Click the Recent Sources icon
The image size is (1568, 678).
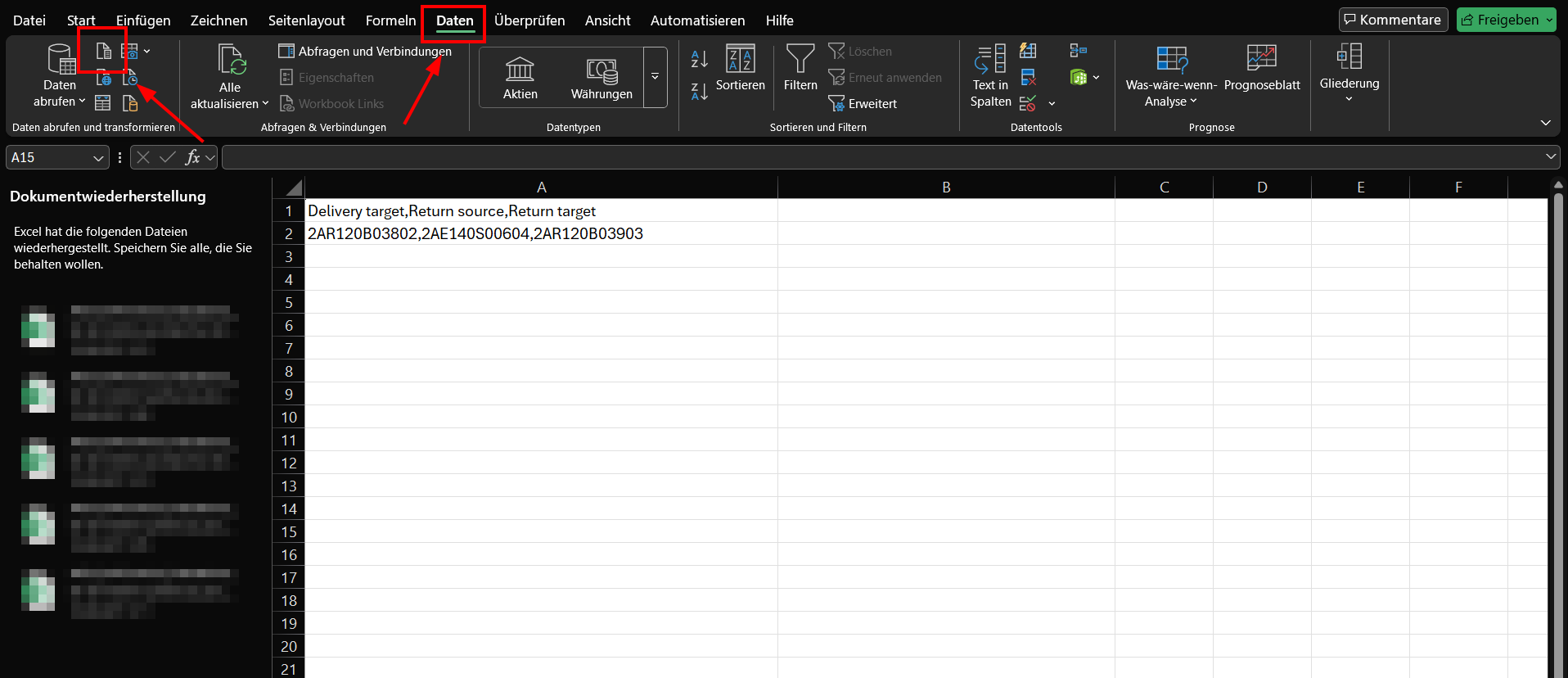130,78
